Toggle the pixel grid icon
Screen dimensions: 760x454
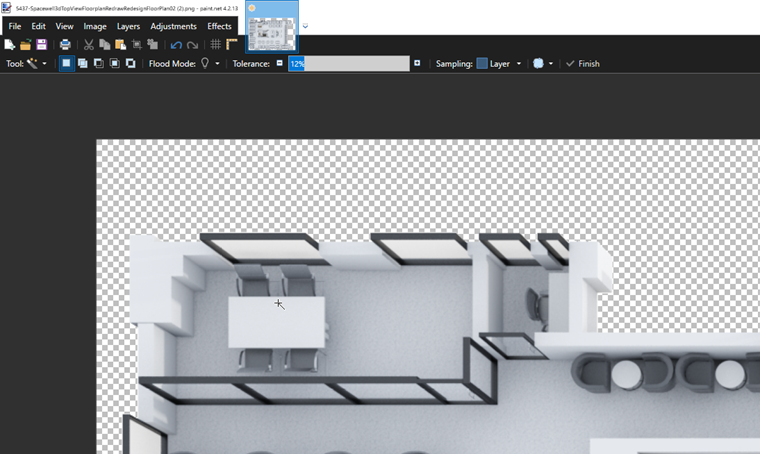(216, 45)
